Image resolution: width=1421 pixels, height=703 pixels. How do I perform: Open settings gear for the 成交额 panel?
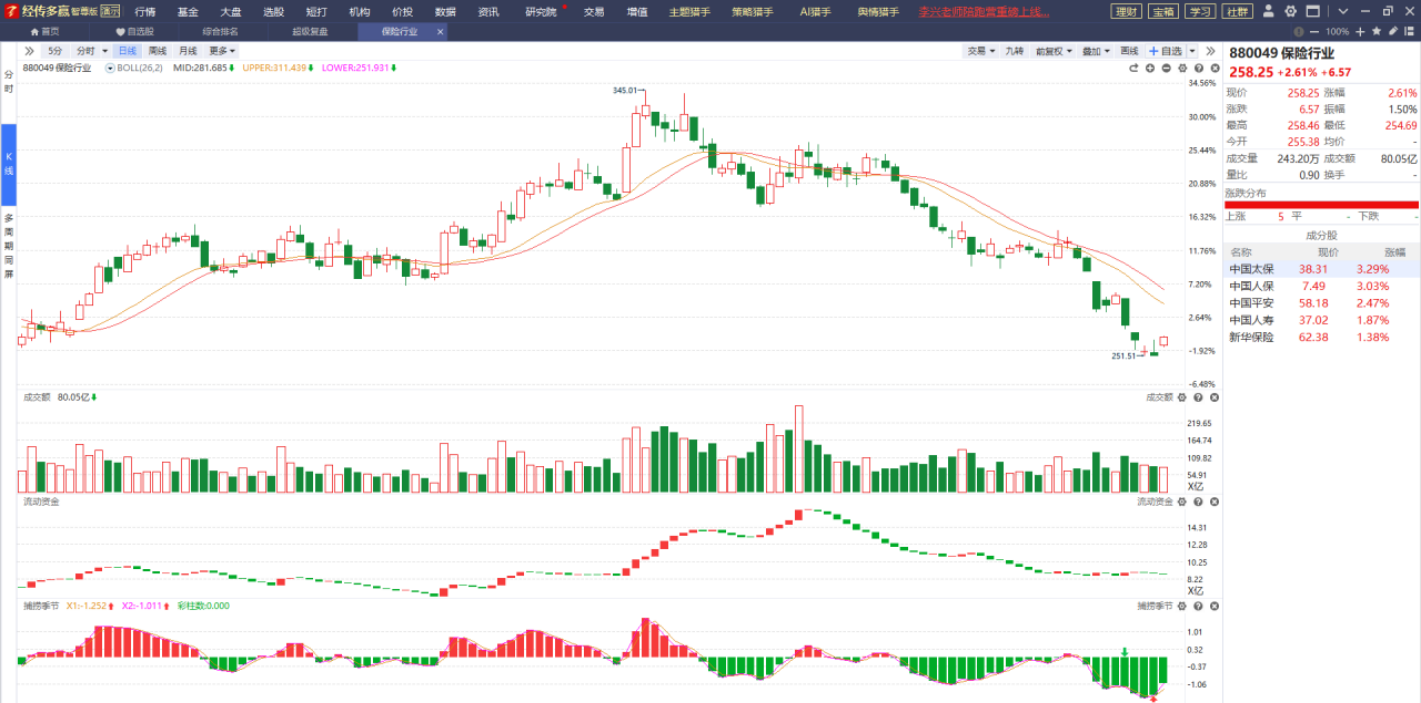[1182, 397]
